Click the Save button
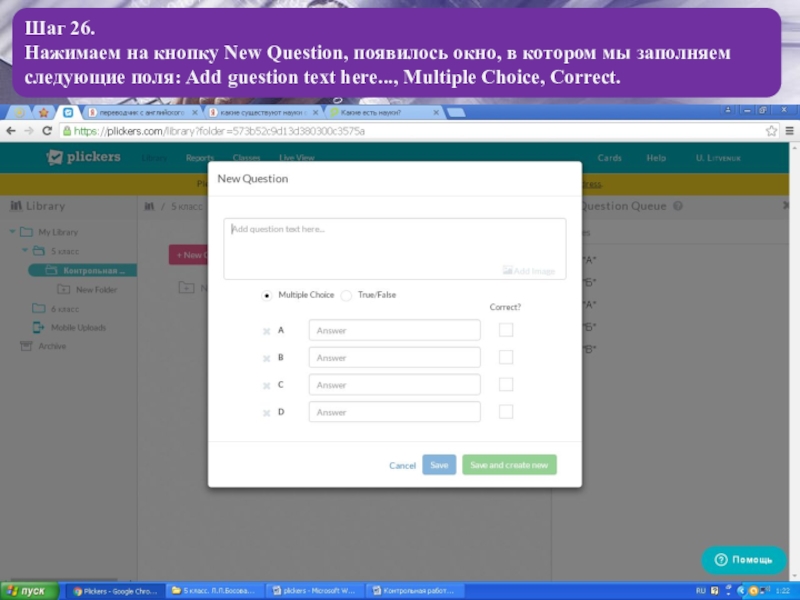This screenshot has height=600, width=800. point(439,465)
